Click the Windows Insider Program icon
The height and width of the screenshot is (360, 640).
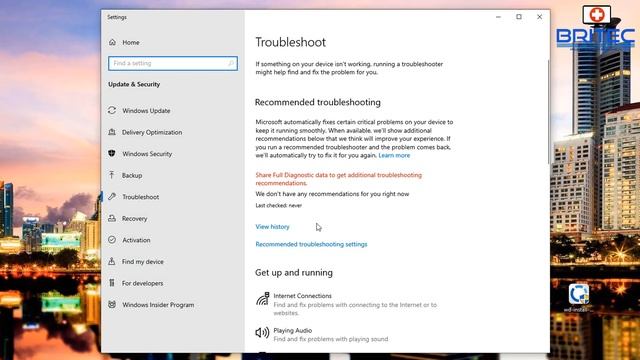click(112, 304)
